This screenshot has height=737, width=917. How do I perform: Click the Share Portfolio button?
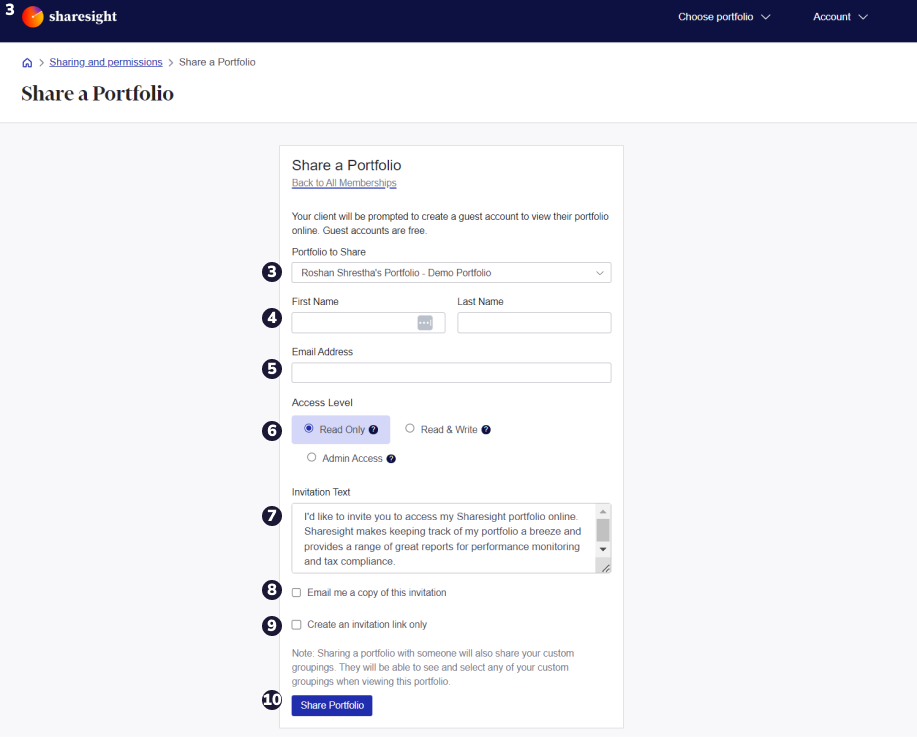pos(331,705)
